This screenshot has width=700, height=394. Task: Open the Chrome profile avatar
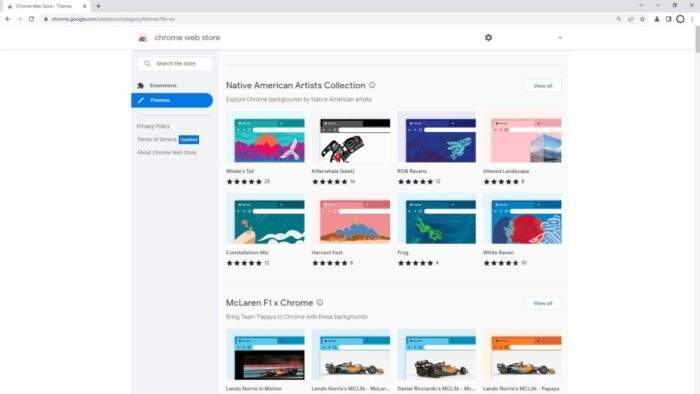click(x=680, y=19)
